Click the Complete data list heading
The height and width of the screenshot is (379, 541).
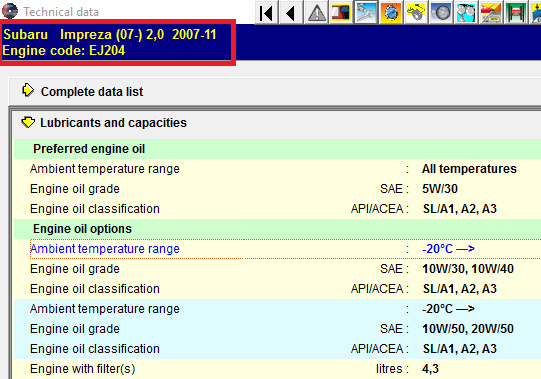coord(92,92)
